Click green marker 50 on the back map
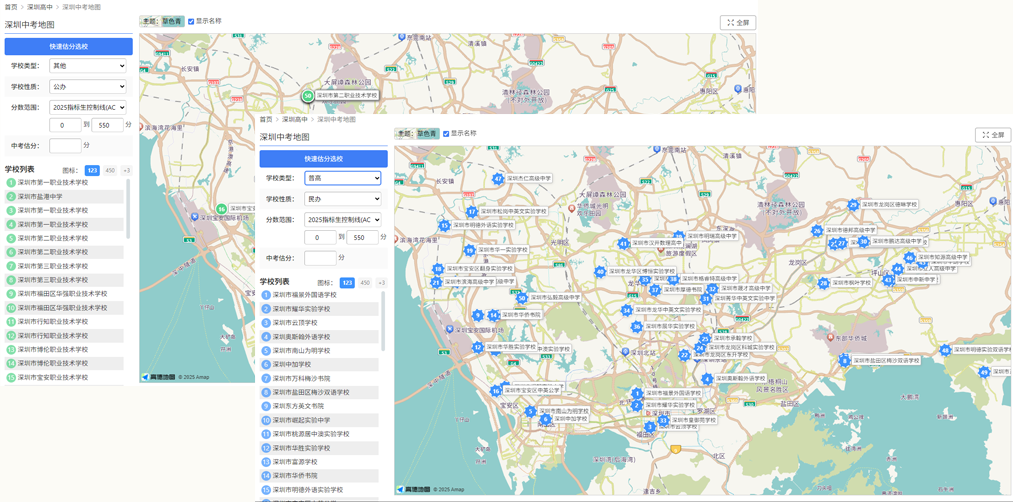This screenshot has height=502, width=1013. pos(308,96)
